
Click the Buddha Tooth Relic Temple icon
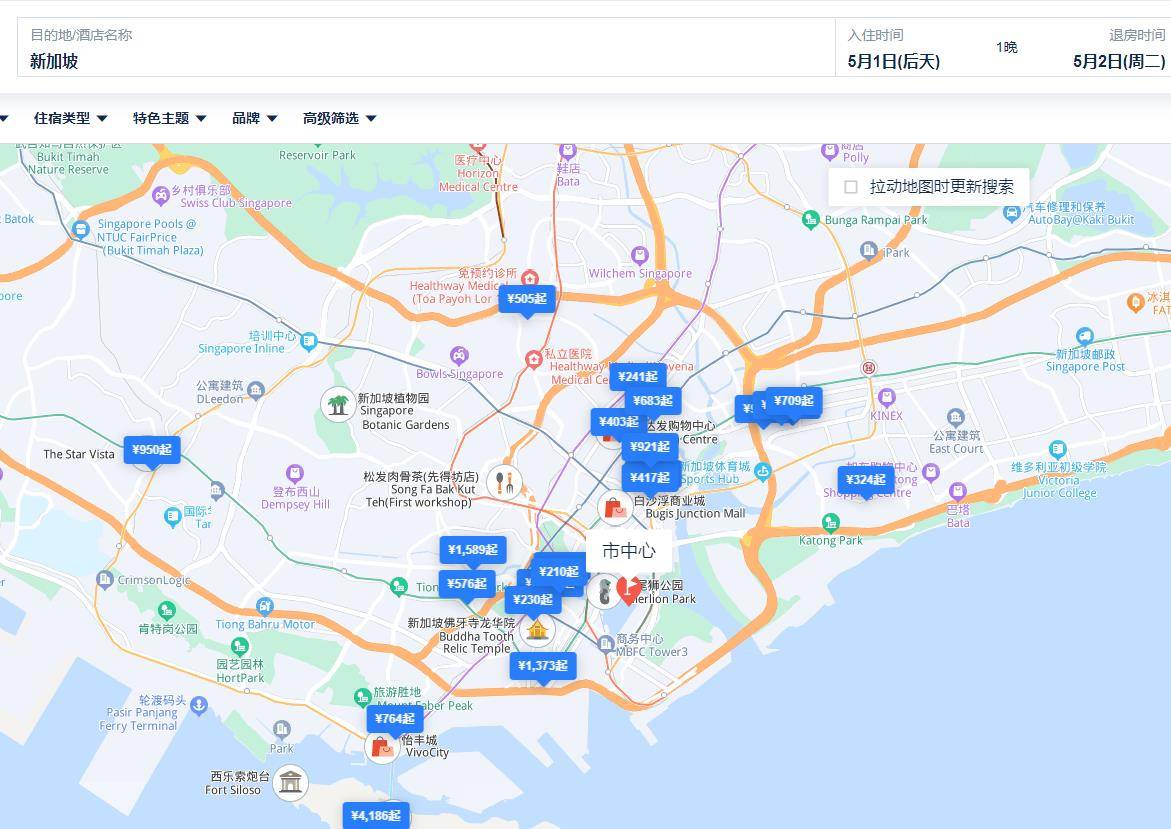point(538,630)
